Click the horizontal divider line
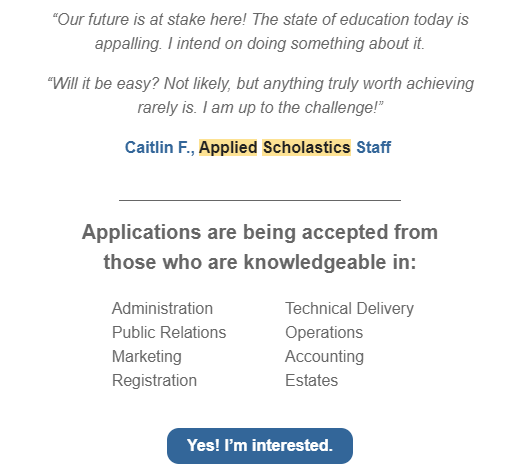Viewport: 519px width, 475px height. click(x=260, y=200)
